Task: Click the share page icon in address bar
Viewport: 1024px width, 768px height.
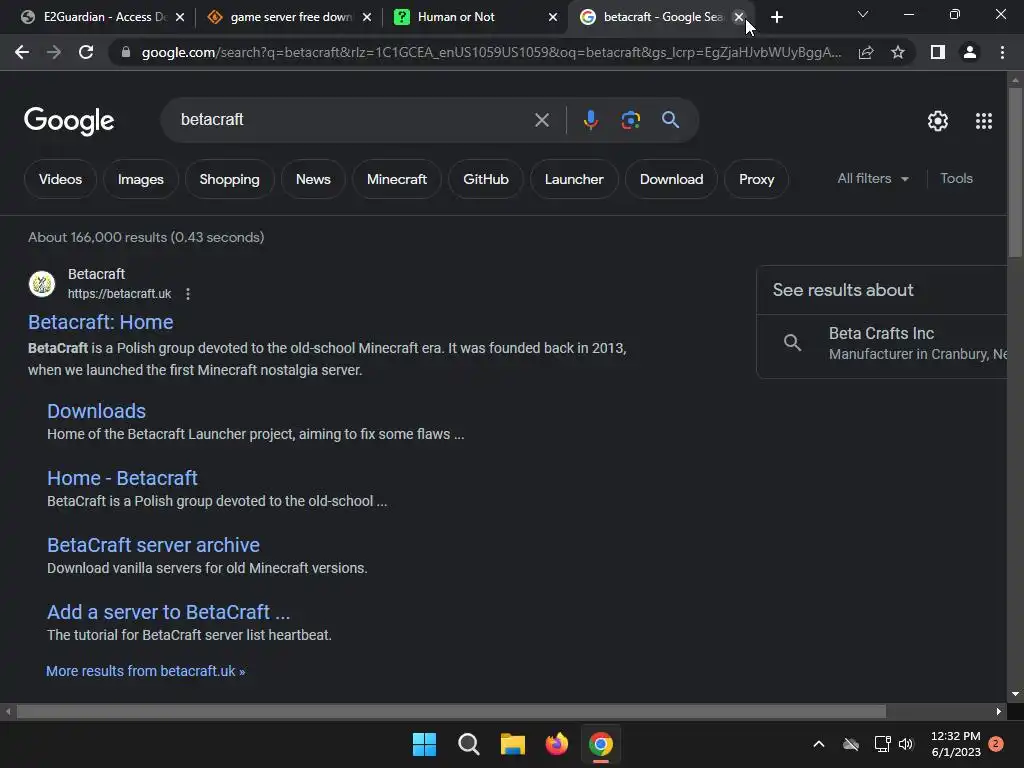Action: coord(866,52)
